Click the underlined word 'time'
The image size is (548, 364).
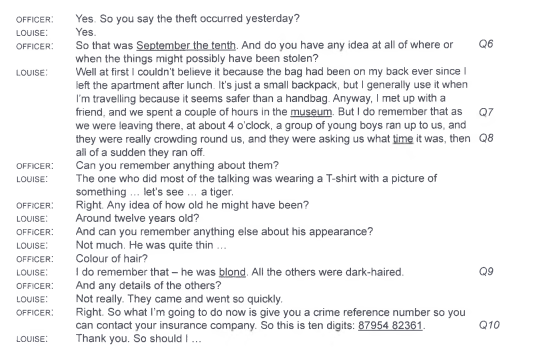pyautogui.click(x=403, y=139)
